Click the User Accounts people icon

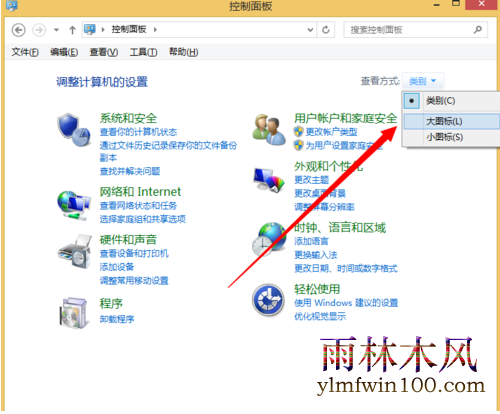tap(269, 130)
